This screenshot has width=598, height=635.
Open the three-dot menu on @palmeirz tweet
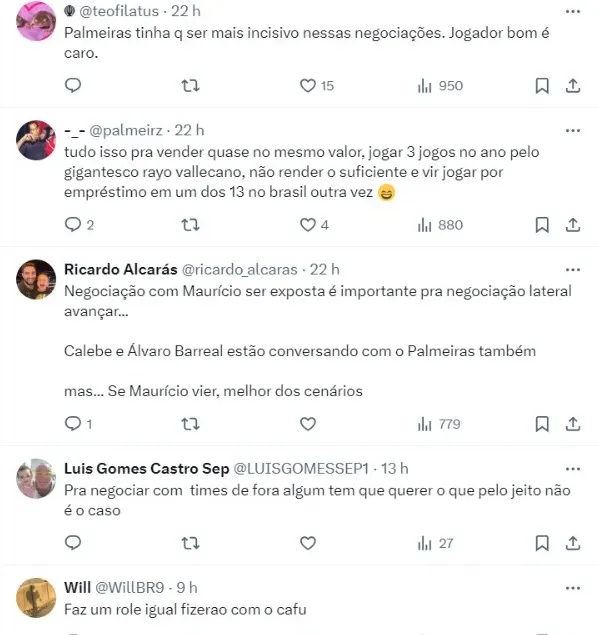point(573,130)
